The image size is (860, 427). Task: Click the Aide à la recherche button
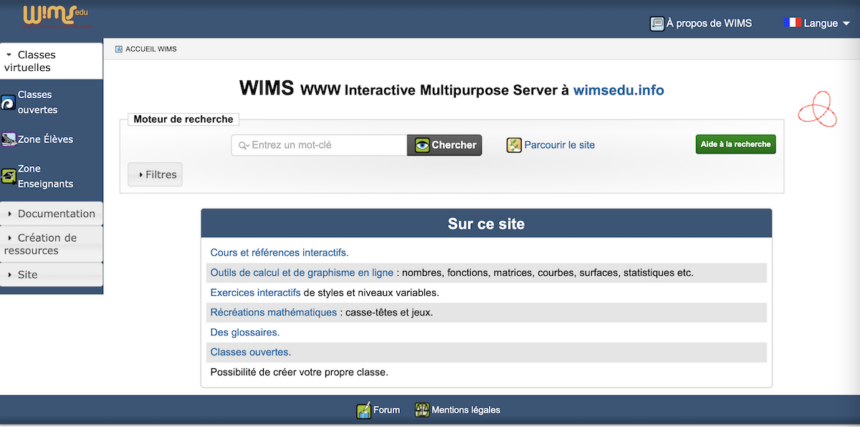(735, 144)
